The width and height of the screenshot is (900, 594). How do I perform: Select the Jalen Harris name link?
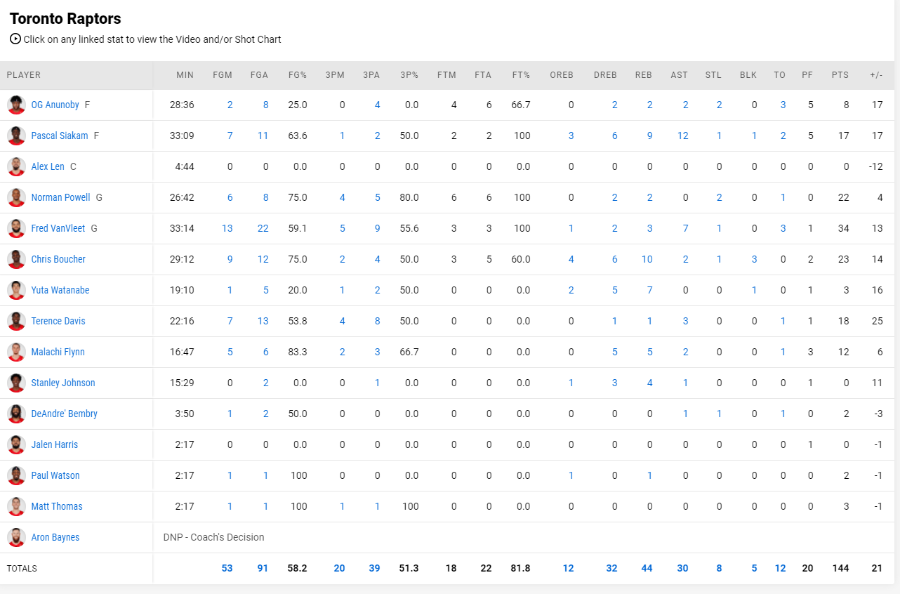coord(55,445)
